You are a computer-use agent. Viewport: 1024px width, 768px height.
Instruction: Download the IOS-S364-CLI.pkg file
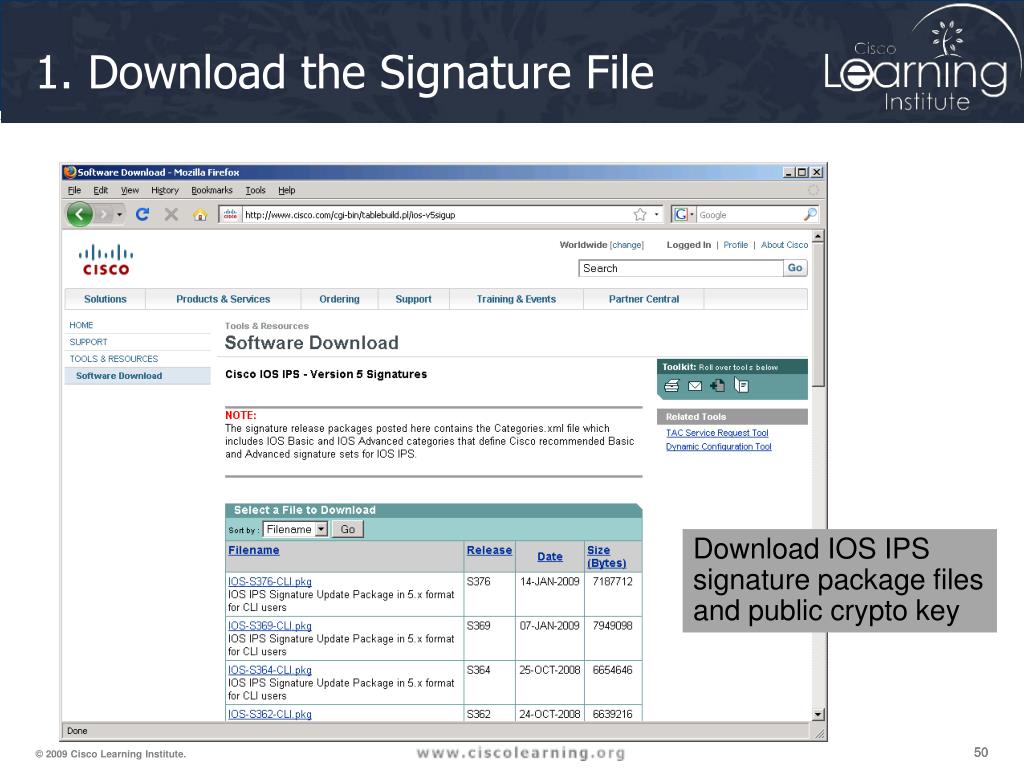tap(270, 671)
